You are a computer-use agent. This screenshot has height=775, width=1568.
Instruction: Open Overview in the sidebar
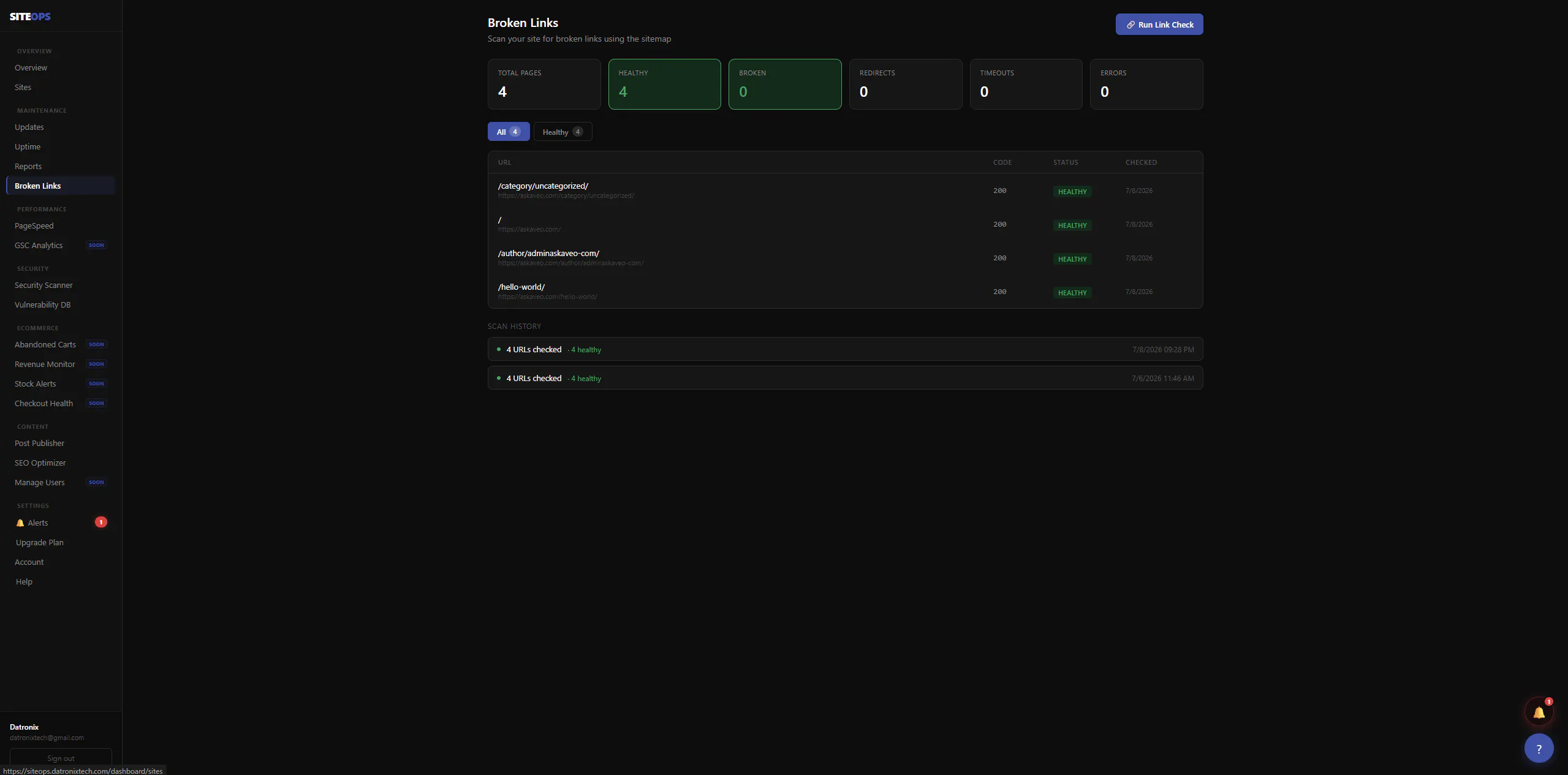[60, 67]
